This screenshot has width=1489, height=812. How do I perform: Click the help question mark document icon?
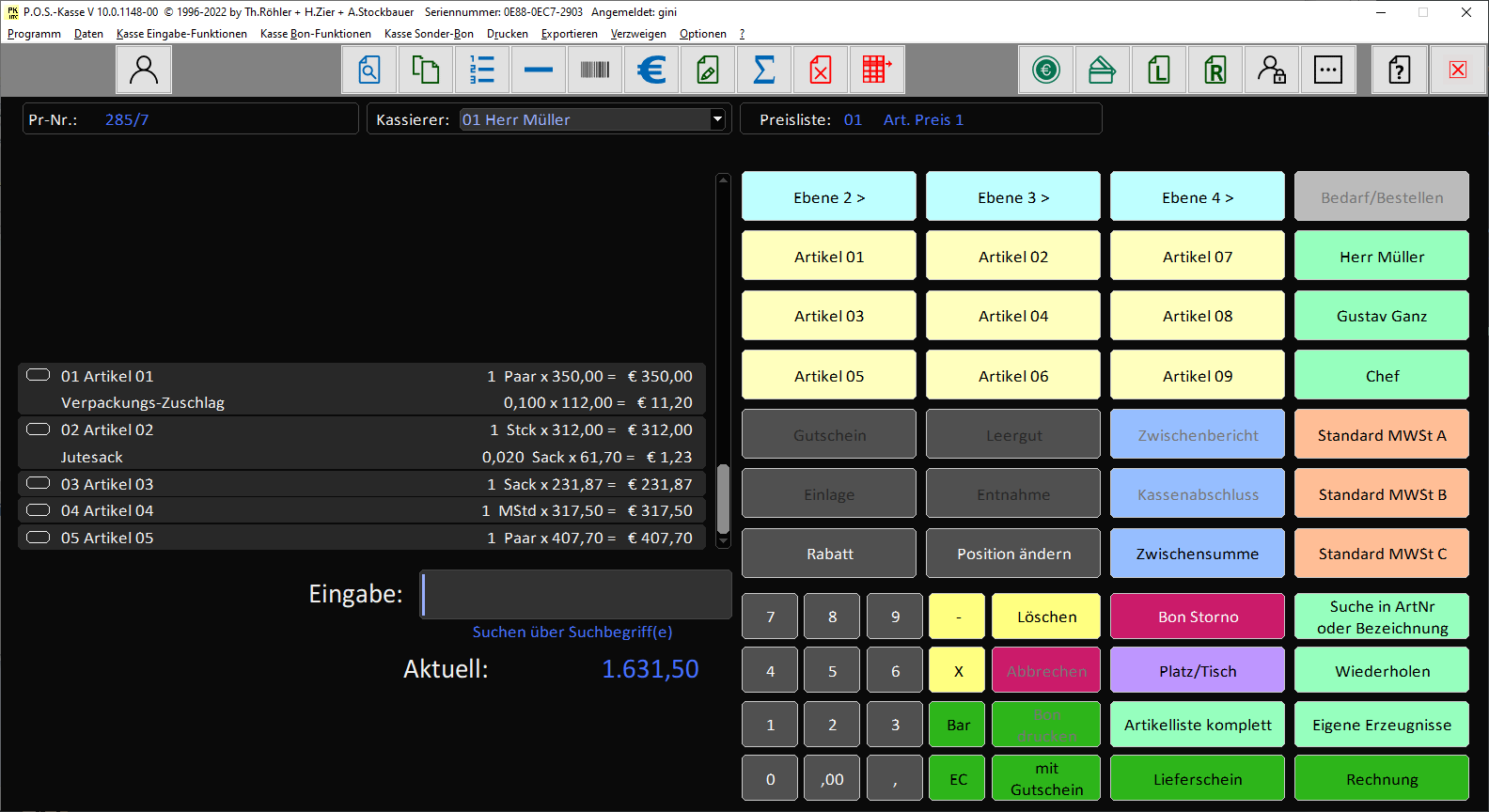point(1400,70)
